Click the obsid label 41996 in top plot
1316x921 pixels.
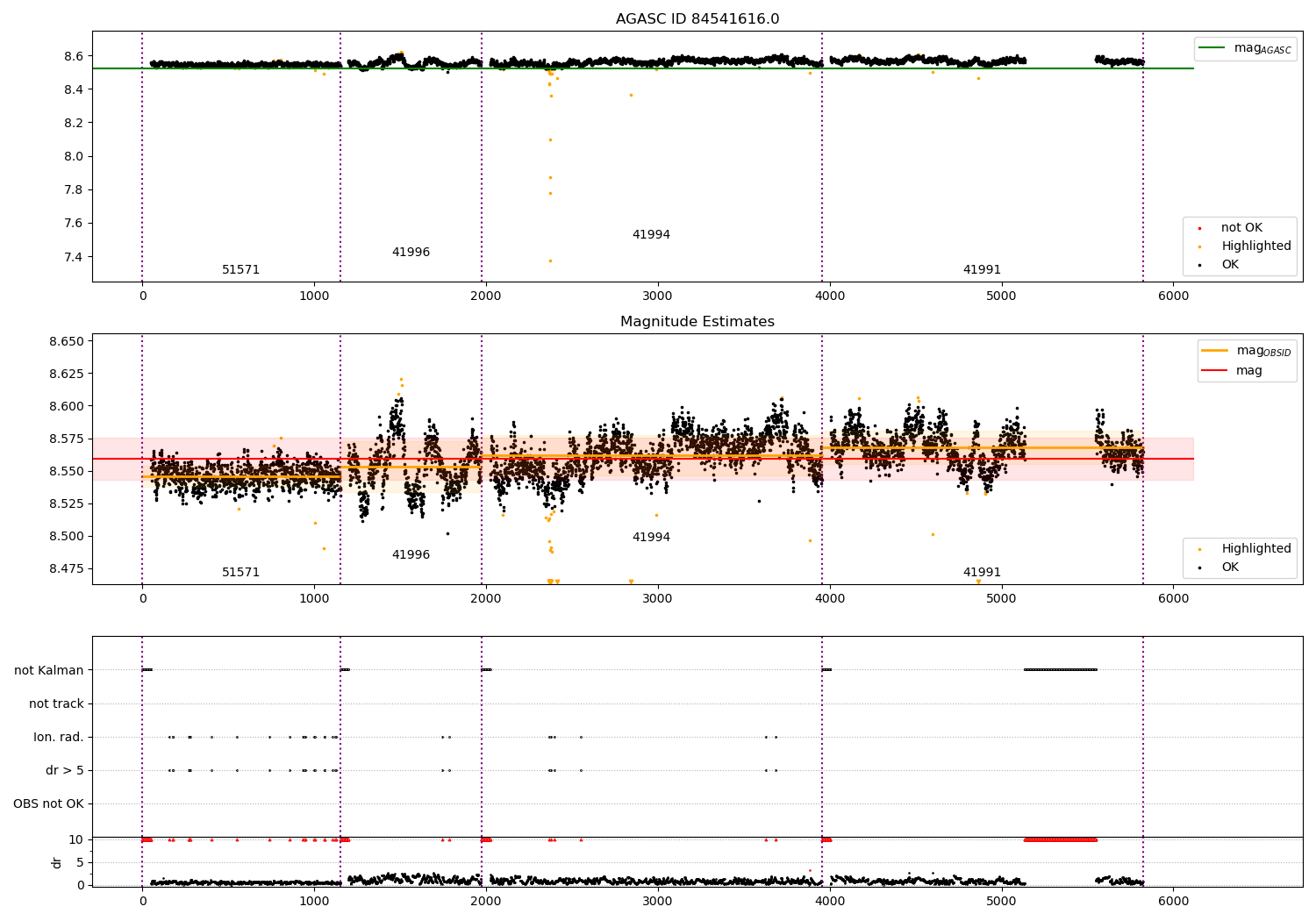point(411,253)
